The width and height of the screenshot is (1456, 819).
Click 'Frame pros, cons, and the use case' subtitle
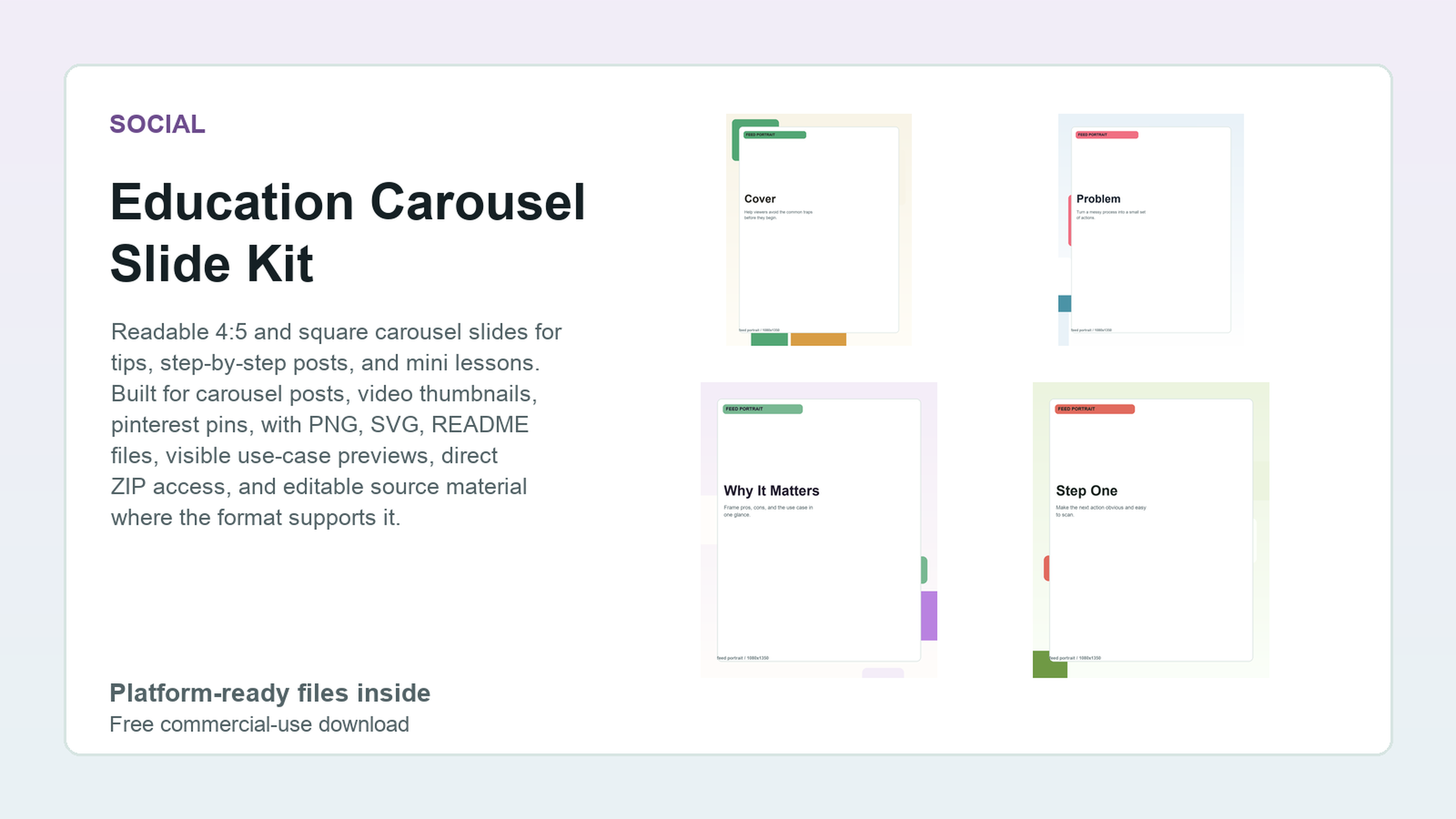click(768, 511)
